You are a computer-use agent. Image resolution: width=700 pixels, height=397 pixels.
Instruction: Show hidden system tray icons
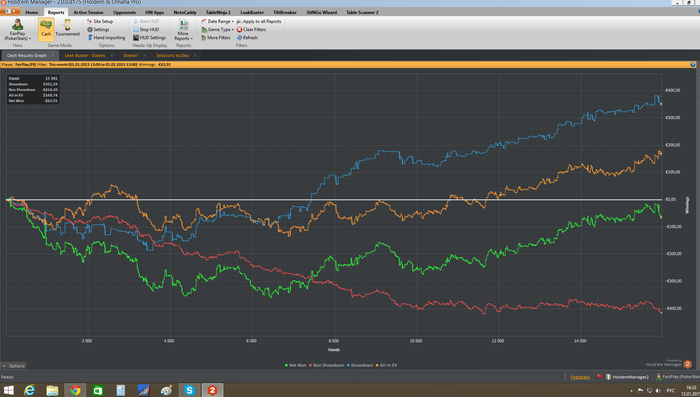632,391
